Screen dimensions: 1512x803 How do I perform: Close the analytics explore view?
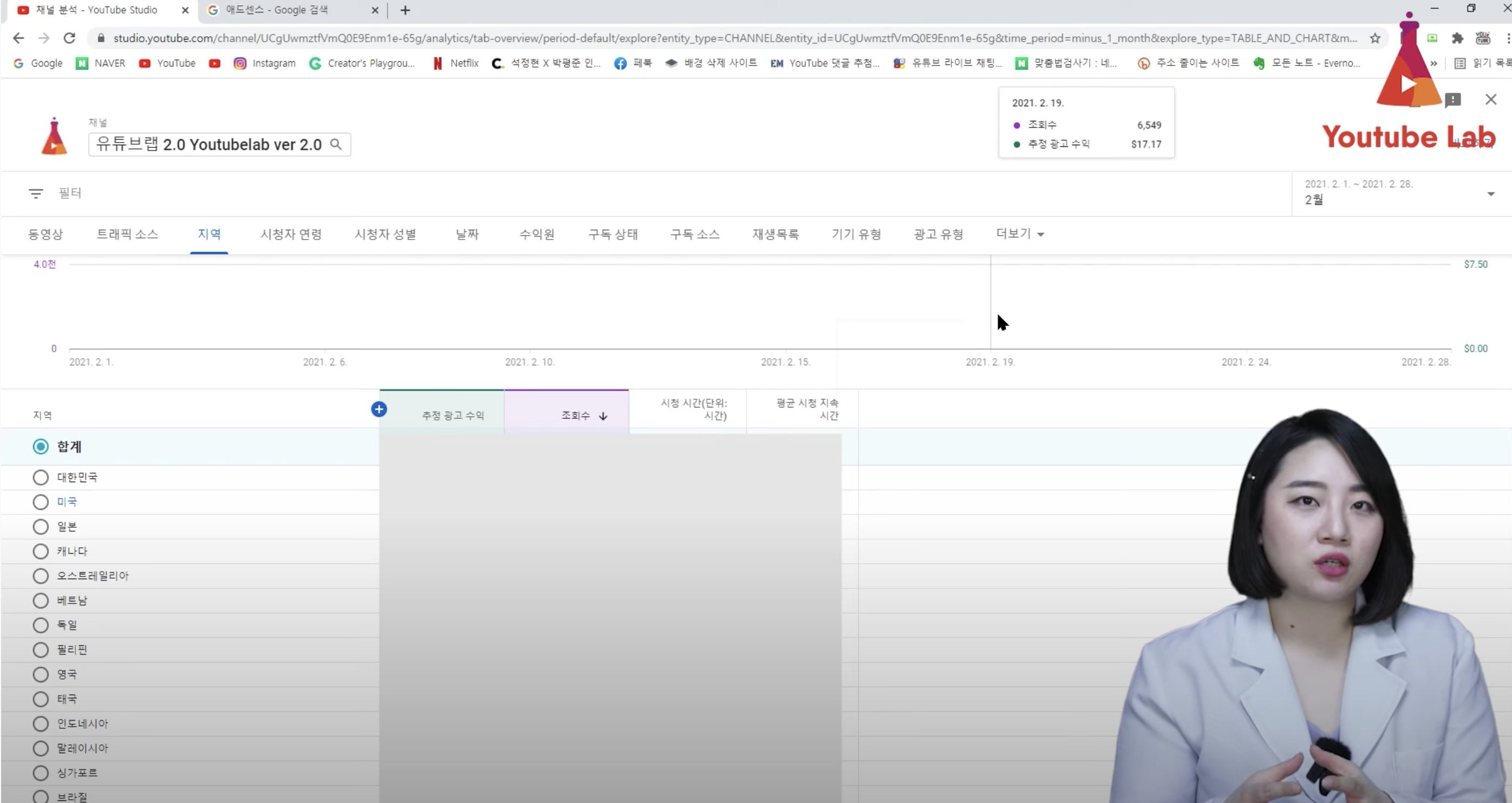1491,99
